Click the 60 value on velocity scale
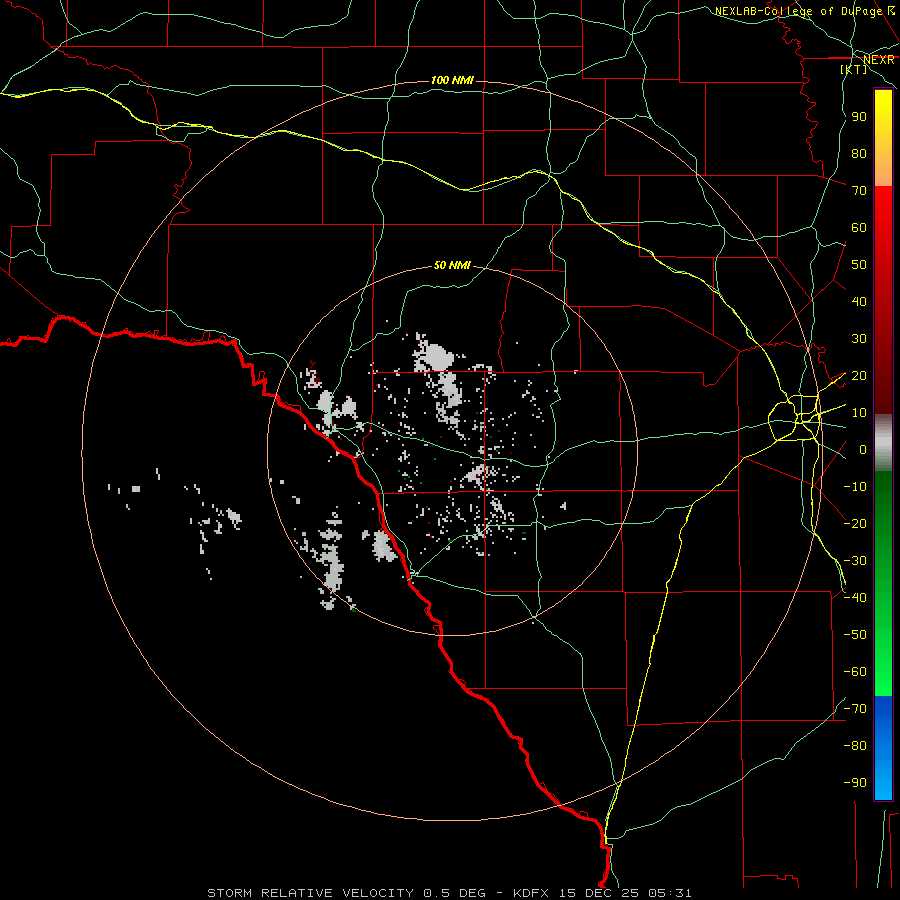The height and width of the screenshot is (900, 900). coord(859,228)
